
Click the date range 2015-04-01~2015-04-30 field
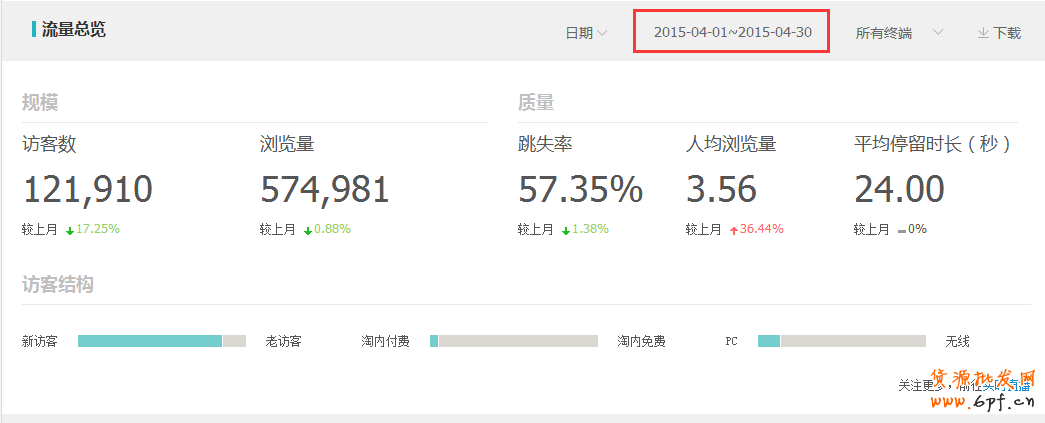(732, 32)
